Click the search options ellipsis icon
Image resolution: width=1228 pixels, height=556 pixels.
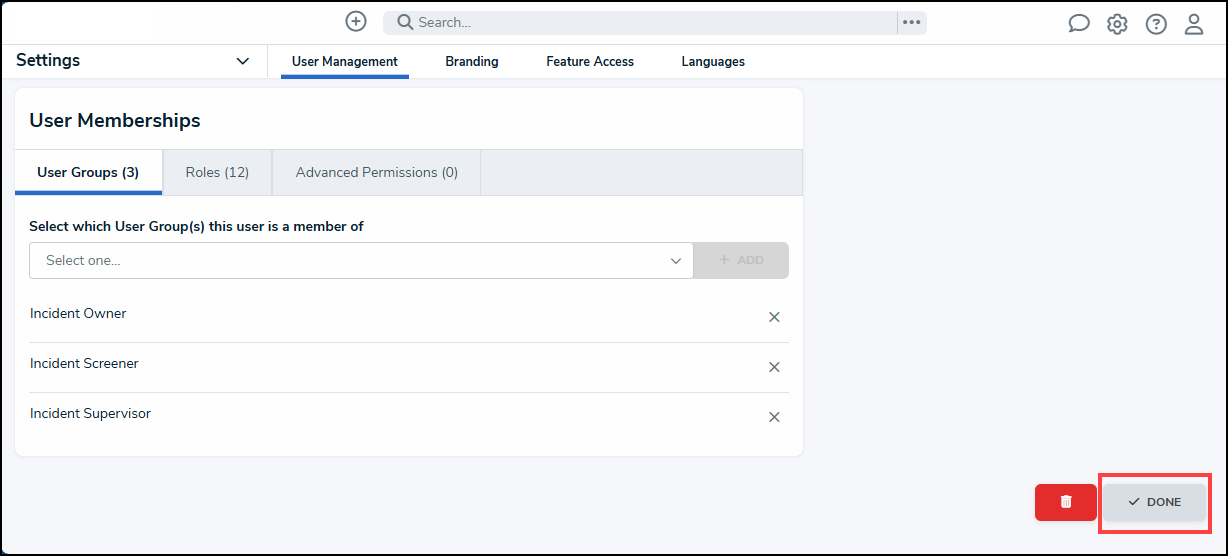911,22
